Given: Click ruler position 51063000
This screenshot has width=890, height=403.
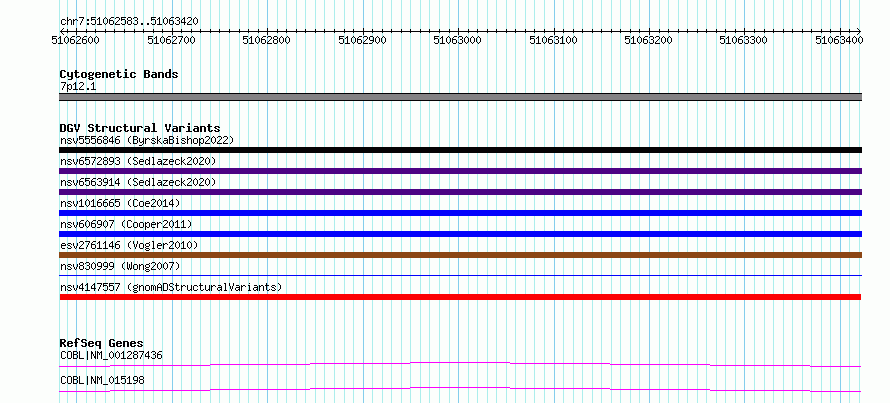Looking at the screenshot, I should pyautogui.click(x=457, y=40).
